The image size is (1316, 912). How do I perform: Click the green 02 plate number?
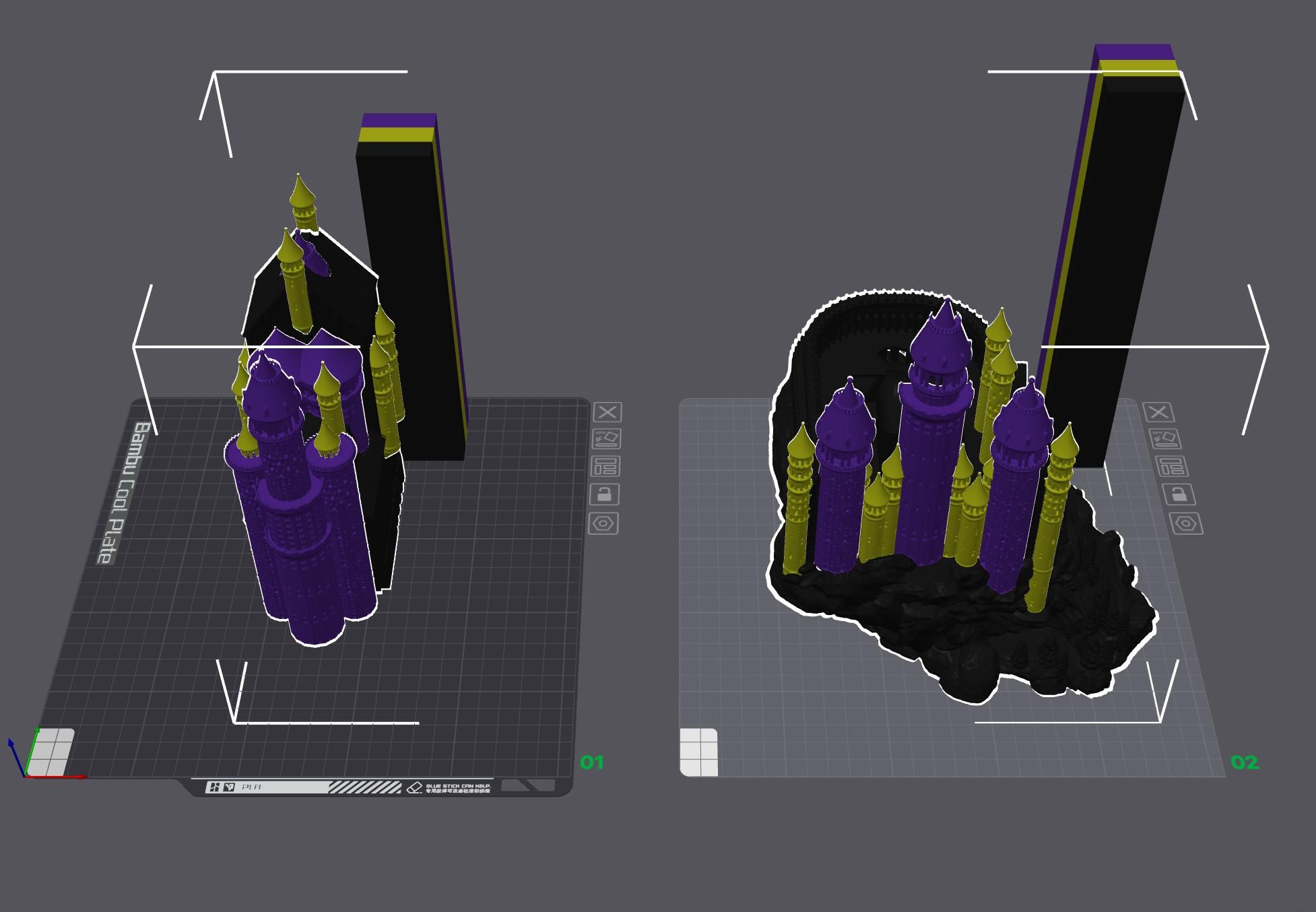pos(1244,762)
